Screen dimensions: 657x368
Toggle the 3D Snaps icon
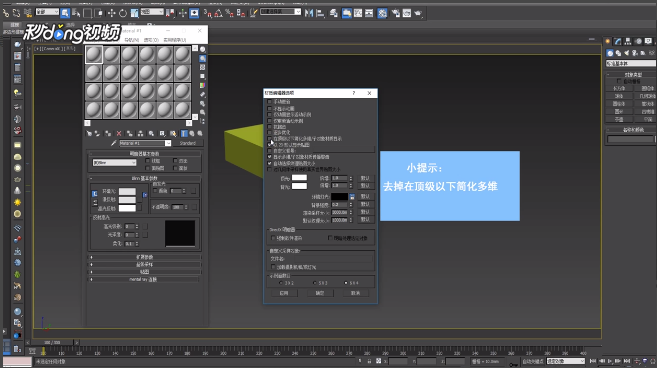click(207, 13)
